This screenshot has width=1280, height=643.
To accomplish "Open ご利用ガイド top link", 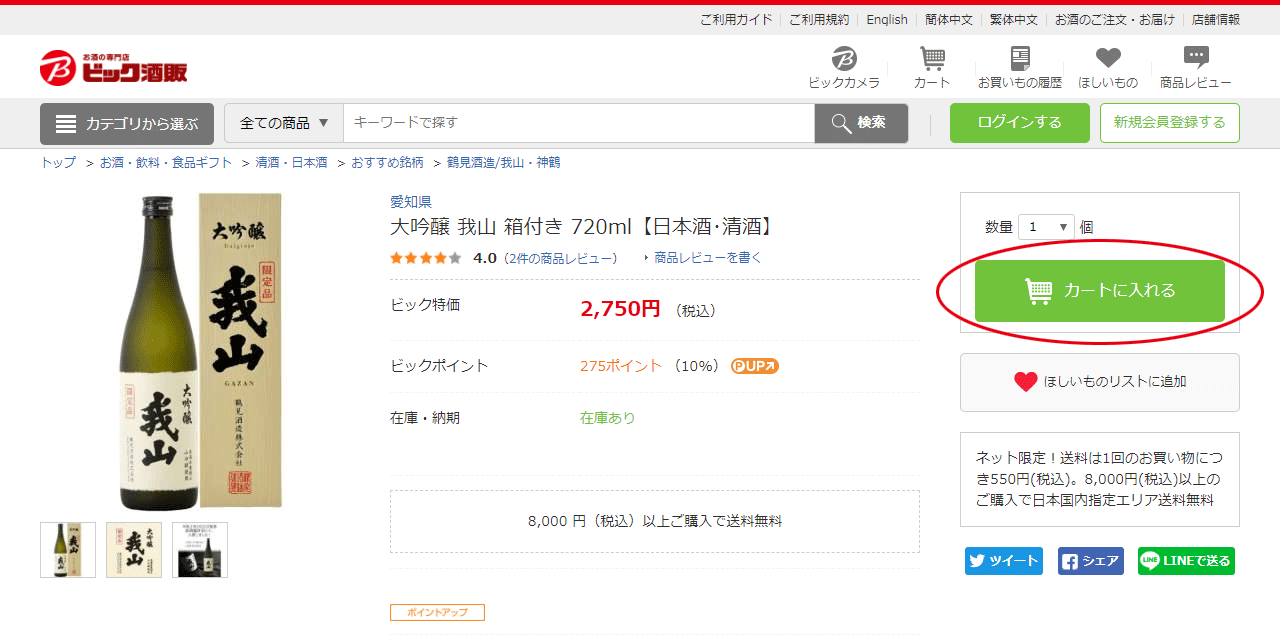I will (736, 20).
